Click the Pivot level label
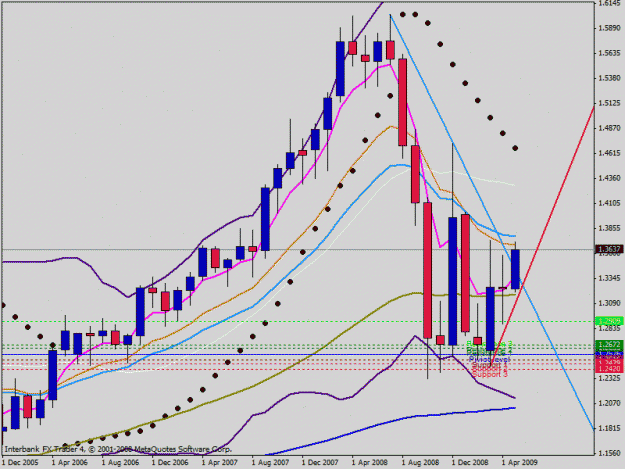Viewport: 625px width, 469px height. coord(489,359)
